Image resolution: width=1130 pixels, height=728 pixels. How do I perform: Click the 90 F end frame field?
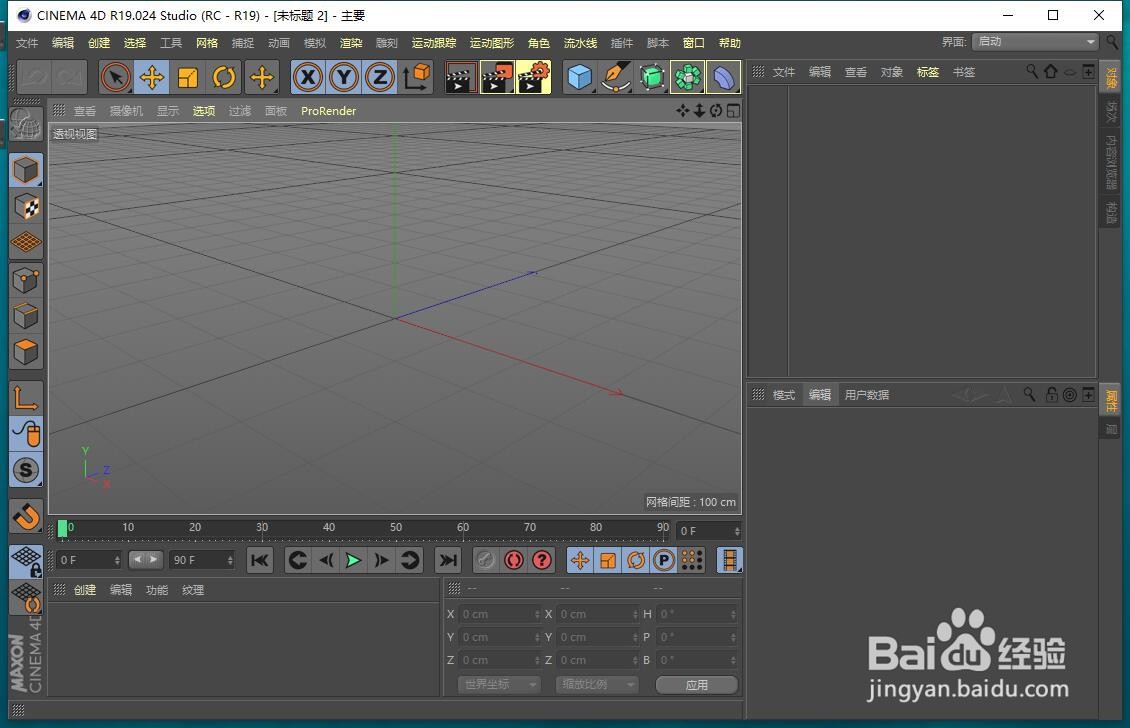tap(203, 560)
